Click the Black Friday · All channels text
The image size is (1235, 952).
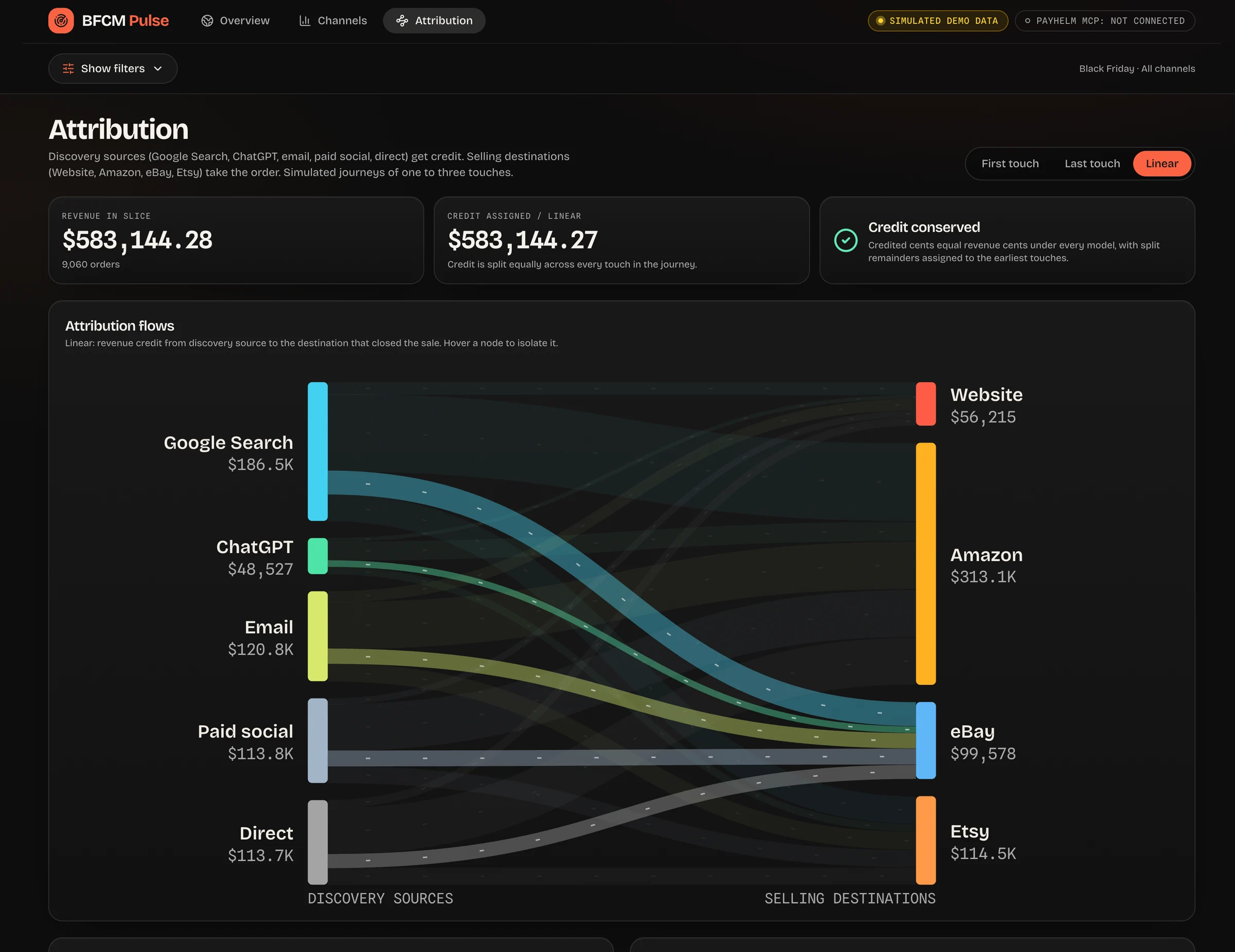(x=1137, y=68)
